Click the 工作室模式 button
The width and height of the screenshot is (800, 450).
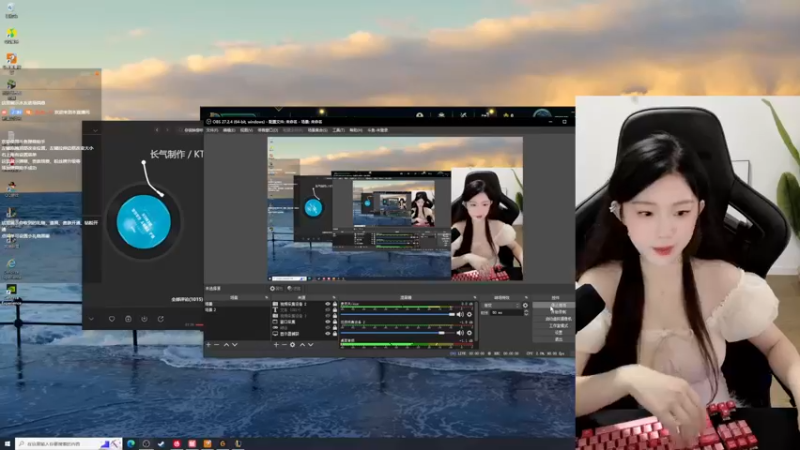pos(554,325)
